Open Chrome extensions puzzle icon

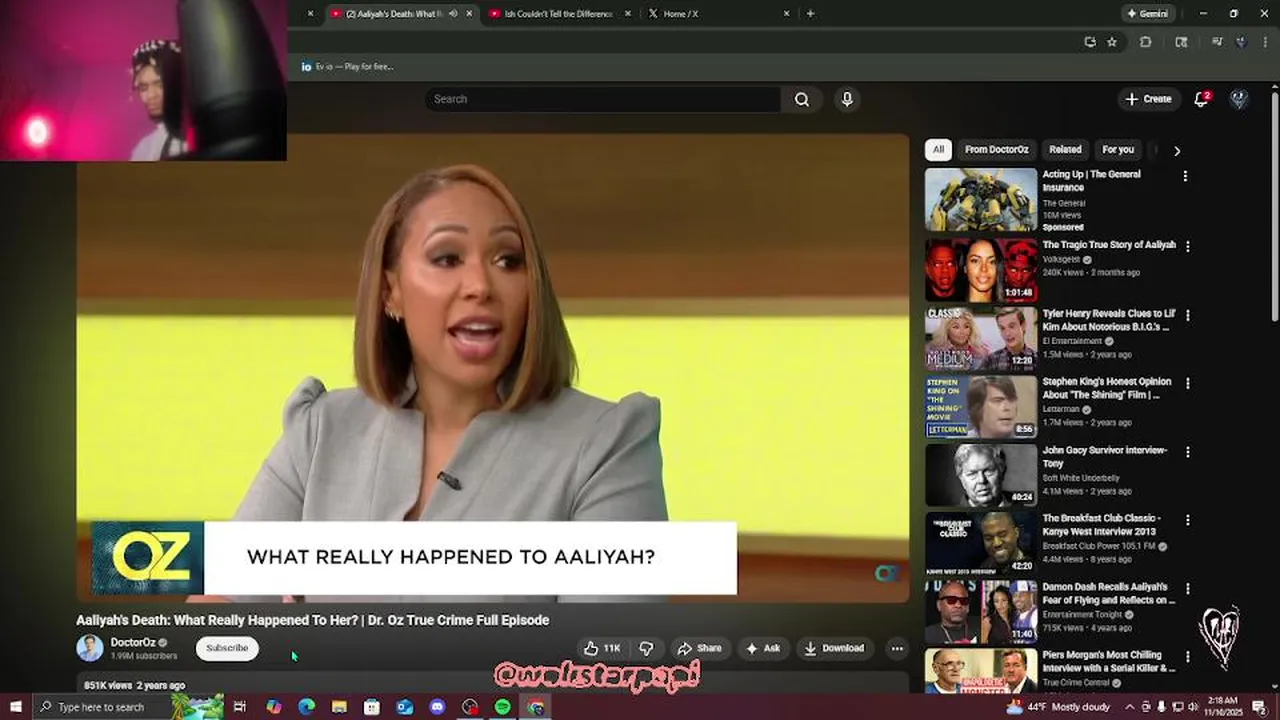tap(1146, 42)
